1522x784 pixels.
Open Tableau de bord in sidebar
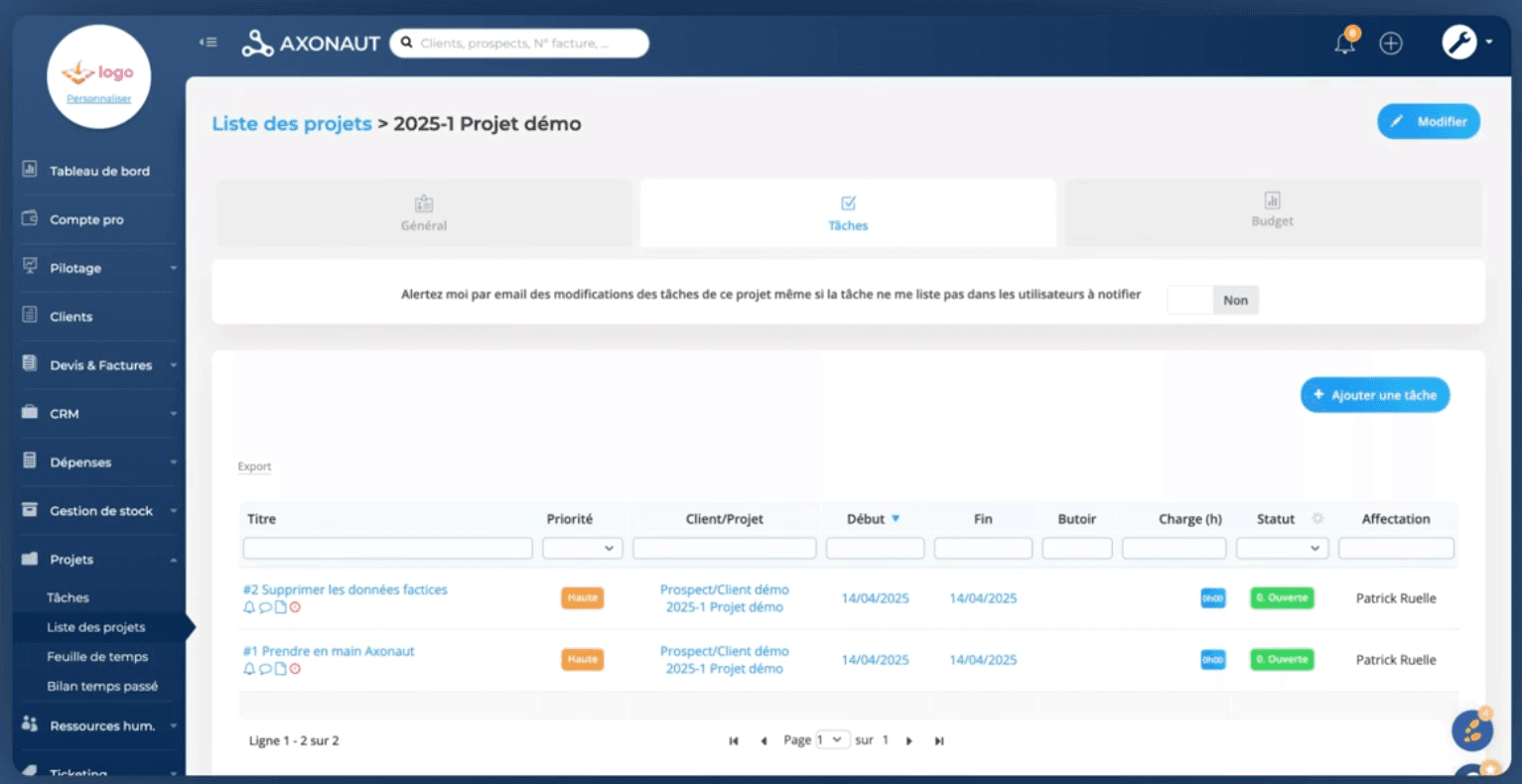coord(98,171)
